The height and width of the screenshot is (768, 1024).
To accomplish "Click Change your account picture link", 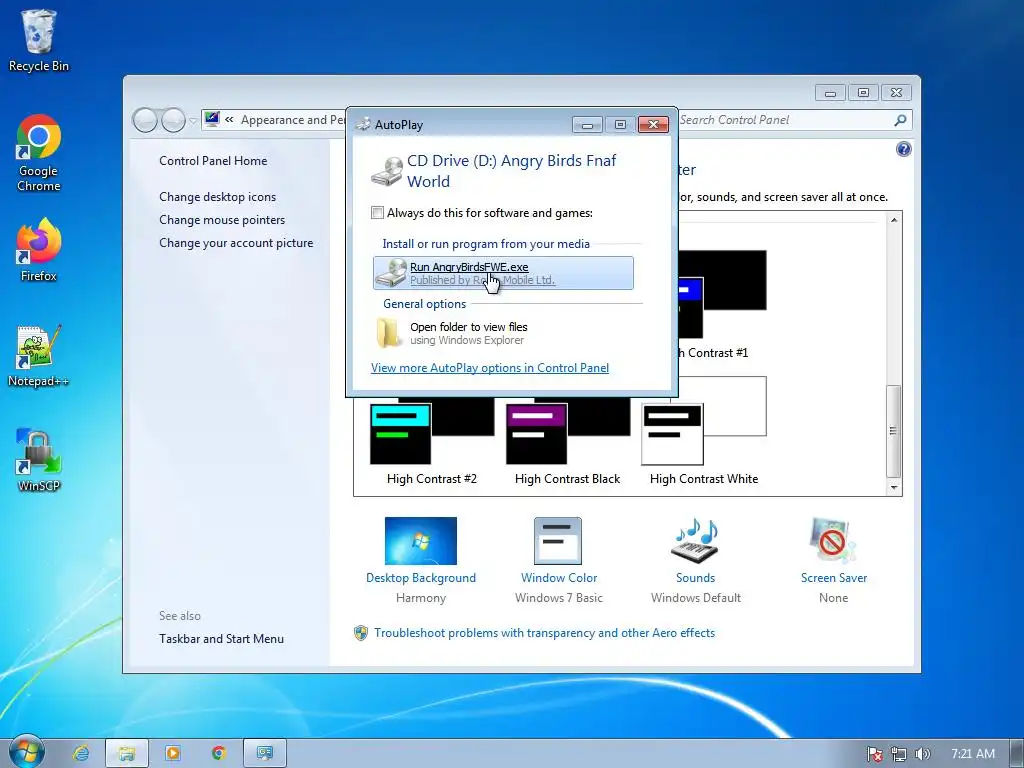I will pyautogui.click(x=236, y=242).
